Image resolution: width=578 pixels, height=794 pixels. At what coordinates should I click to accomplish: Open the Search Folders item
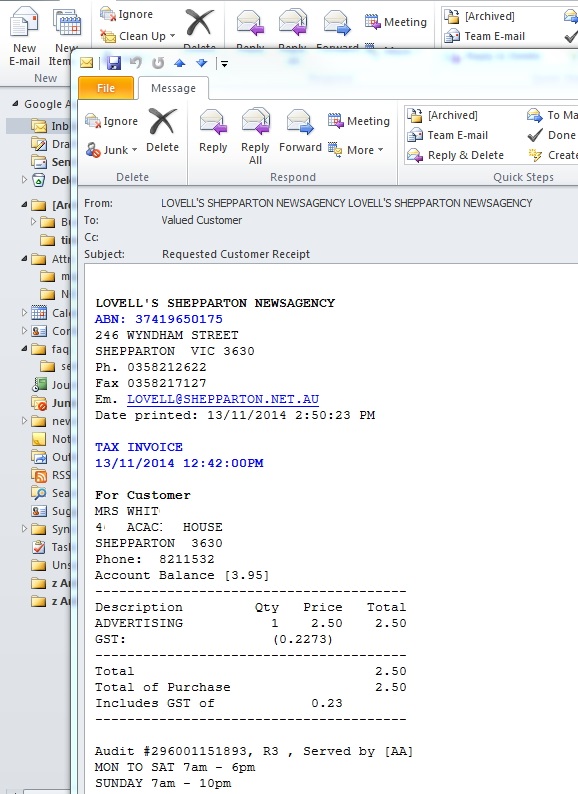pos(50,493)
